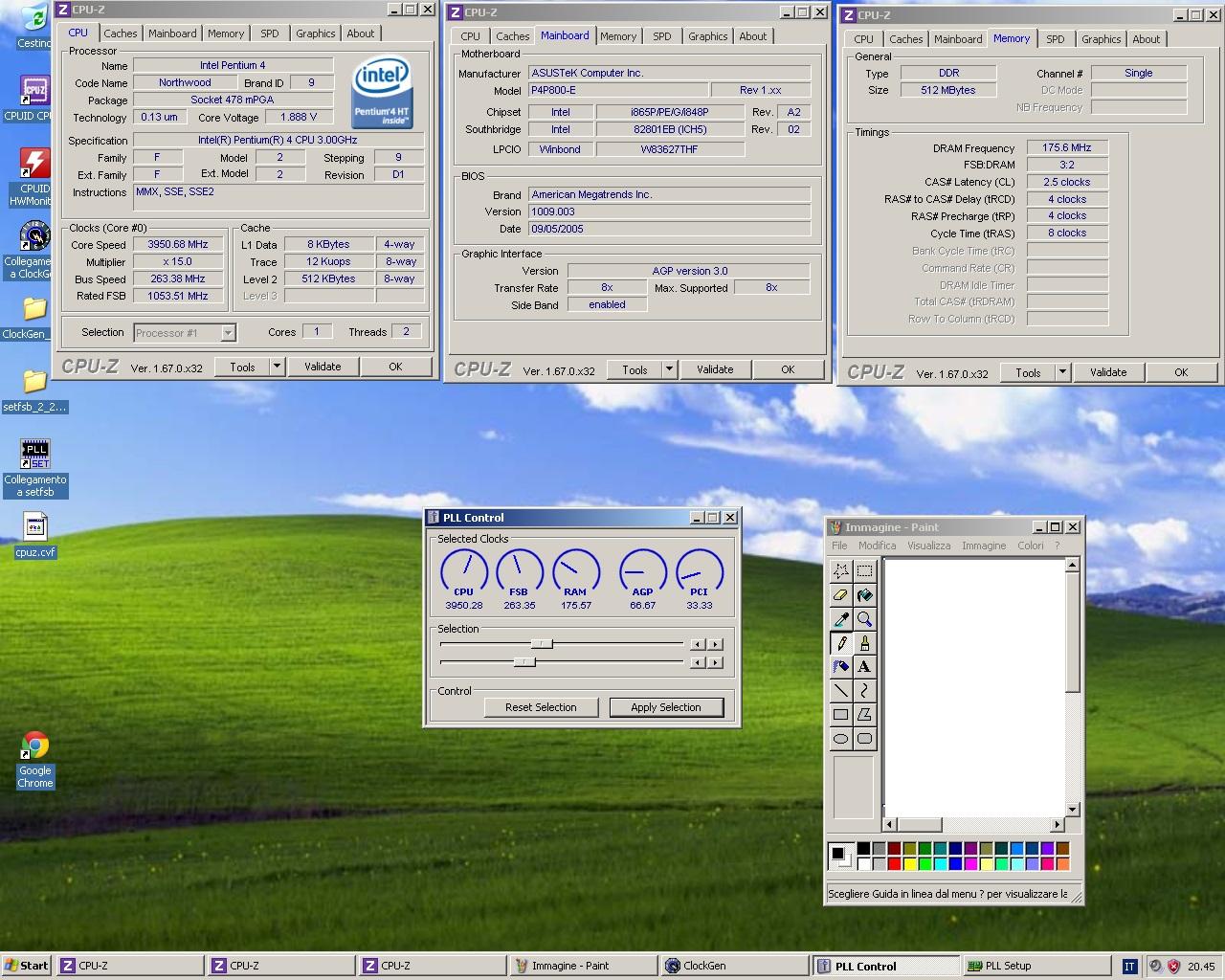Click OK in the CPU-Z Memory window
Viewport: 1225px width, 980px height.
click(x=1181, y=372)
